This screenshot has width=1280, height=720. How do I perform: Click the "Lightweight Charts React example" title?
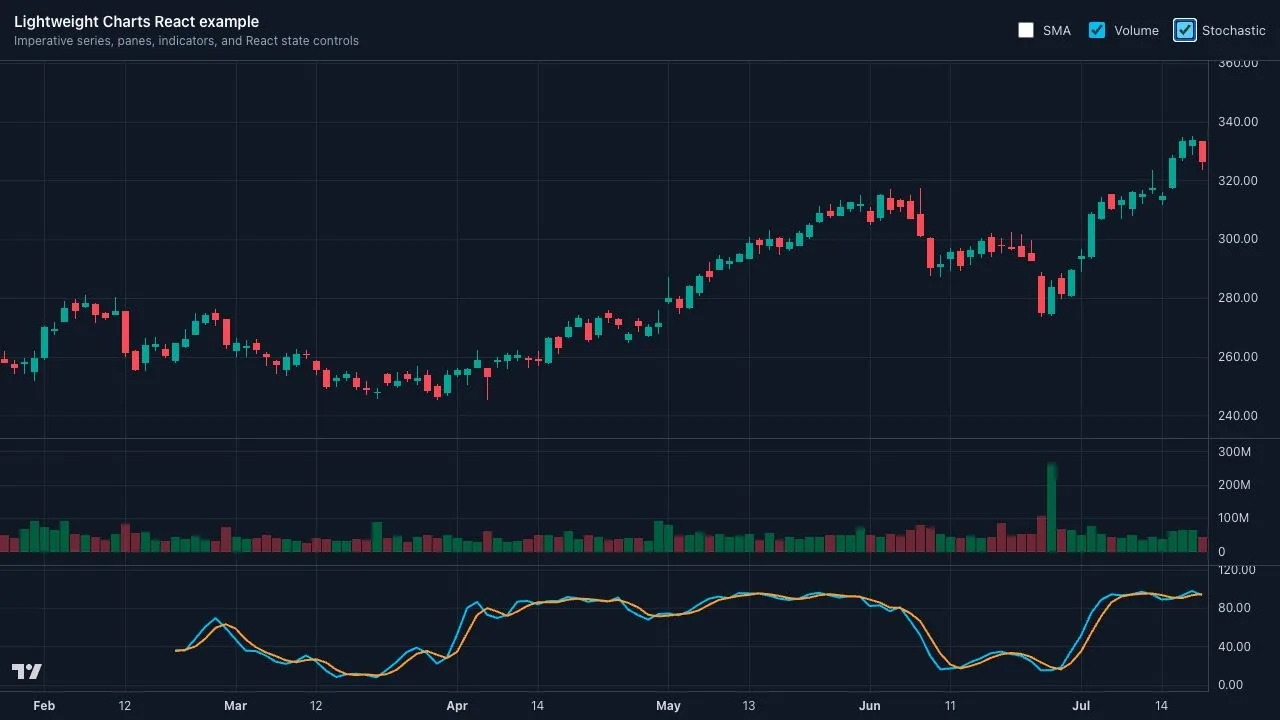[136, 22]
